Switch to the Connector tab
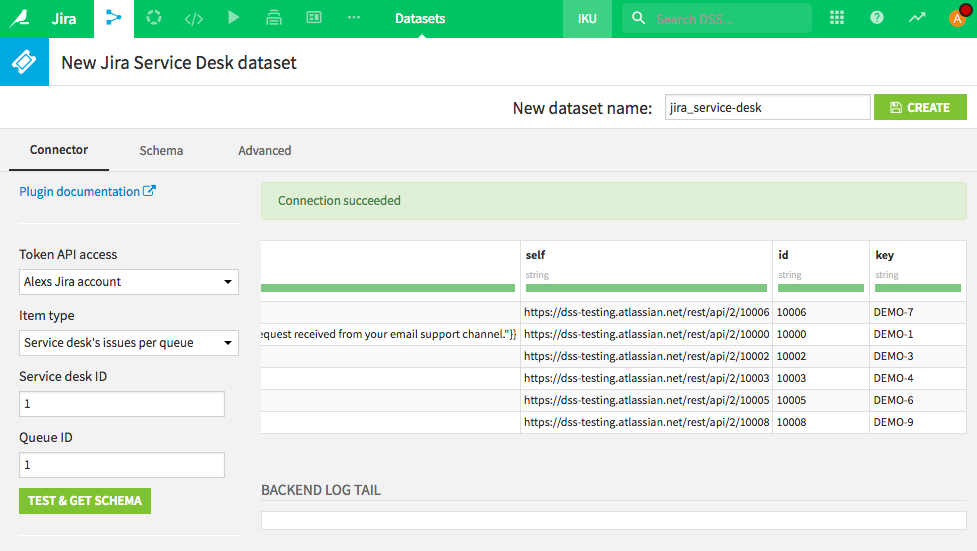Image resolution: width=977 pixels, height=551 pixels. [59, 150]
